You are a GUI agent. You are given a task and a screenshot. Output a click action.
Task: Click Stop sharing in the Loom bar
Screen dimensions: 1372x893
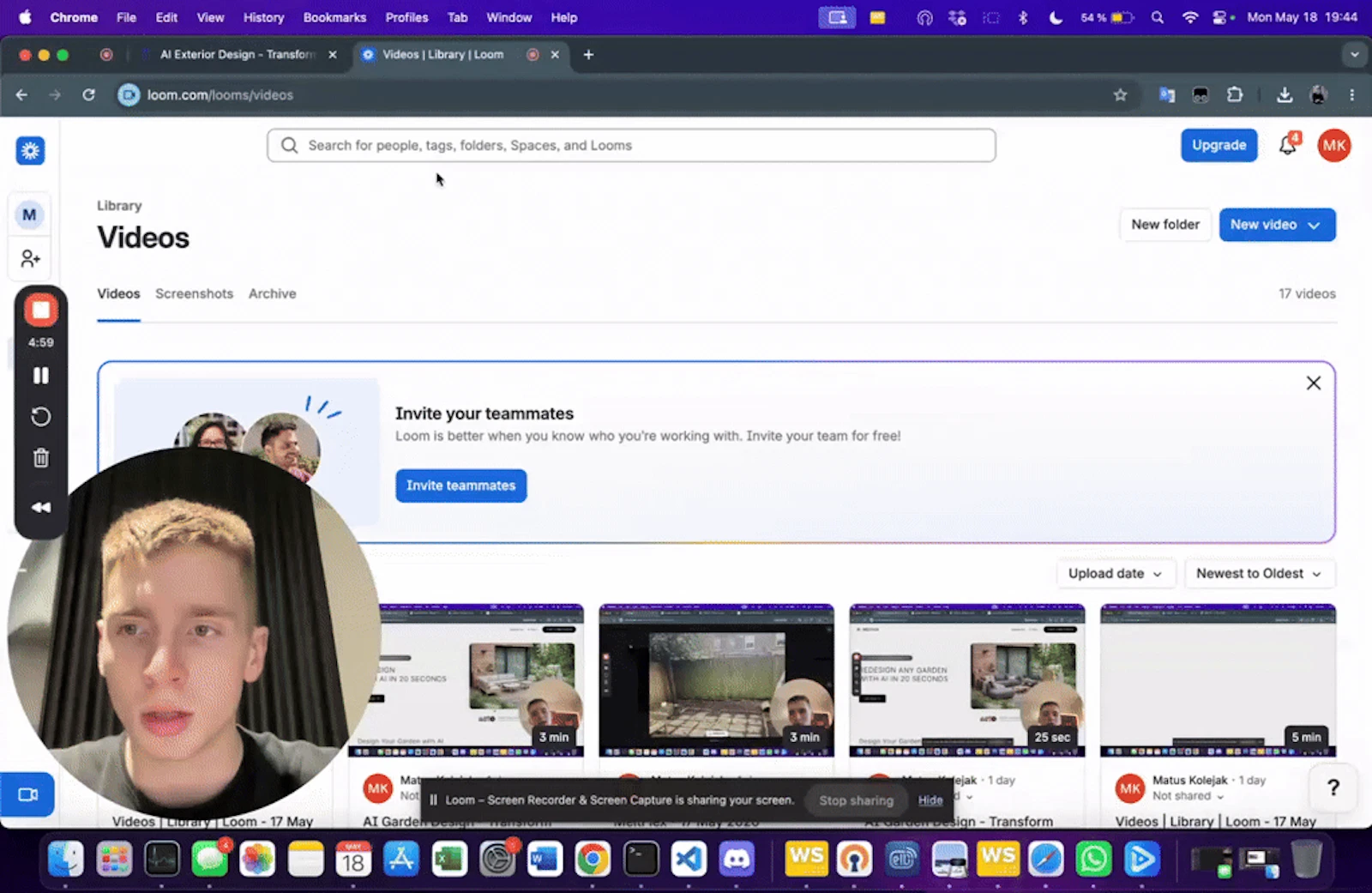(x=856, y=800)
